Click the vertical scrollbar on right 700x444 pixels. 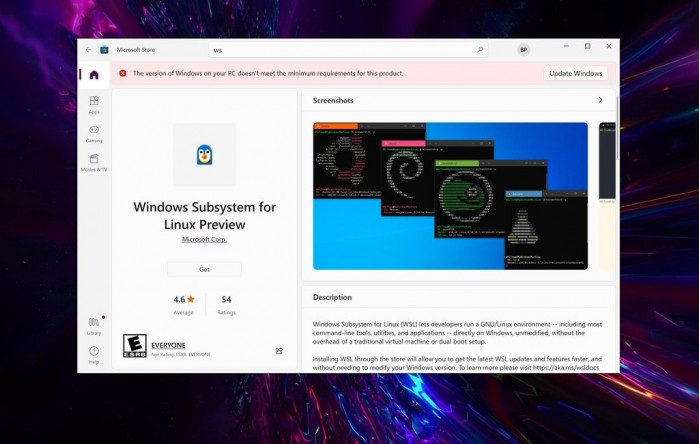[617, 127]
